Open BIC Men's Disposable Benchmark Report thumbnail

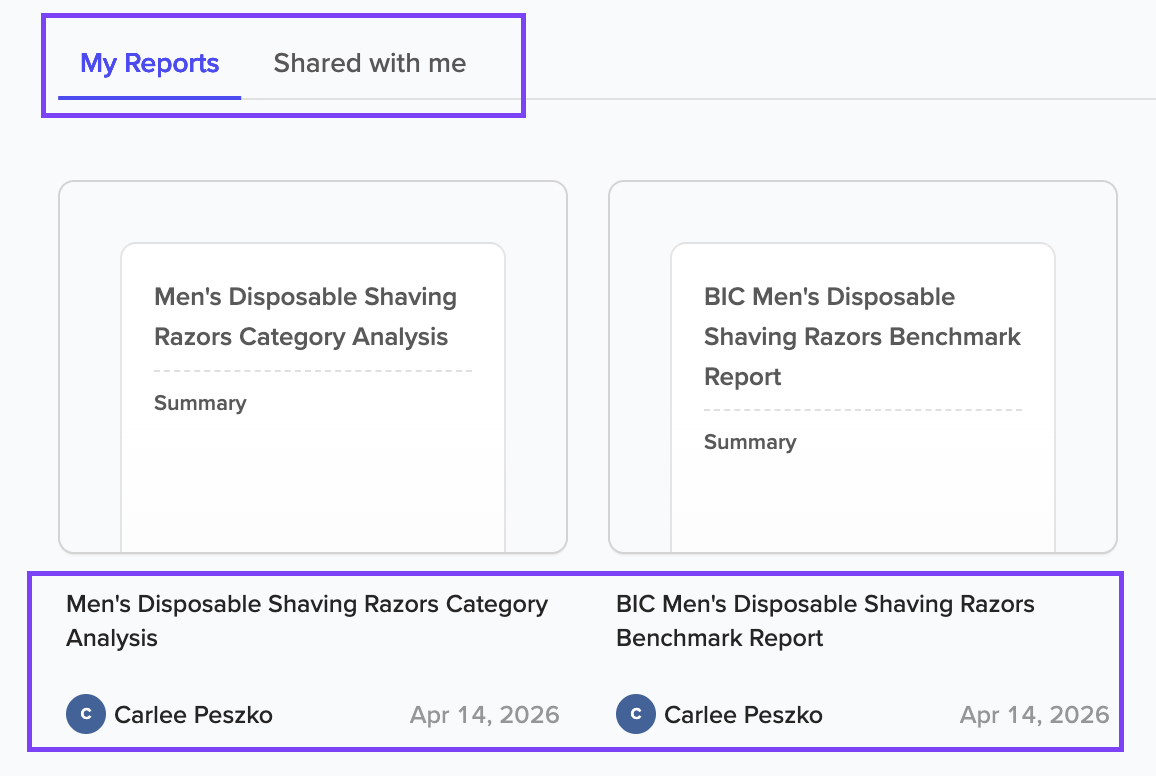coord(863,367)
